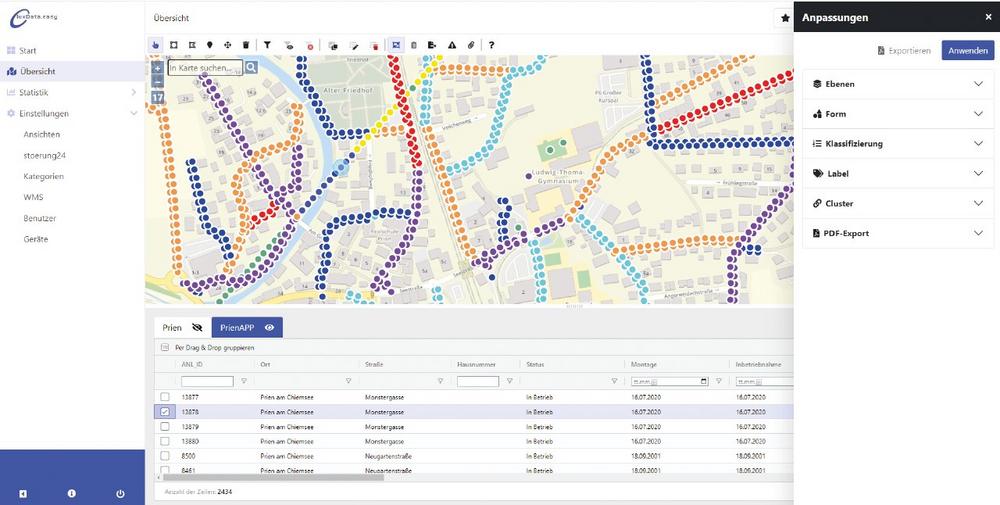Click the warning triangle icon
Image resolution: width=1000 pixels, height=505 pixels.
452,45
